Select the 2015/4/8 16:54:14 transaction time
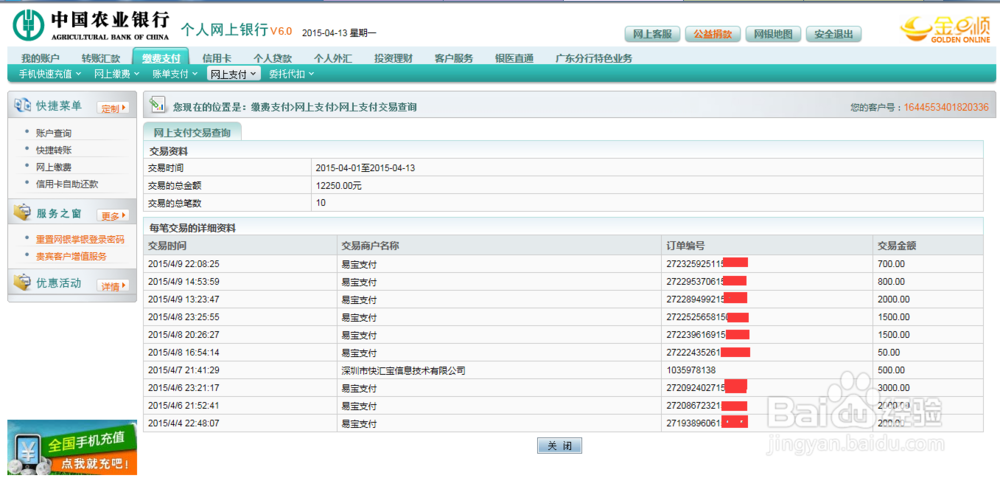The width and height of the screenshot is (1000, 478). [x=184, y=352]
